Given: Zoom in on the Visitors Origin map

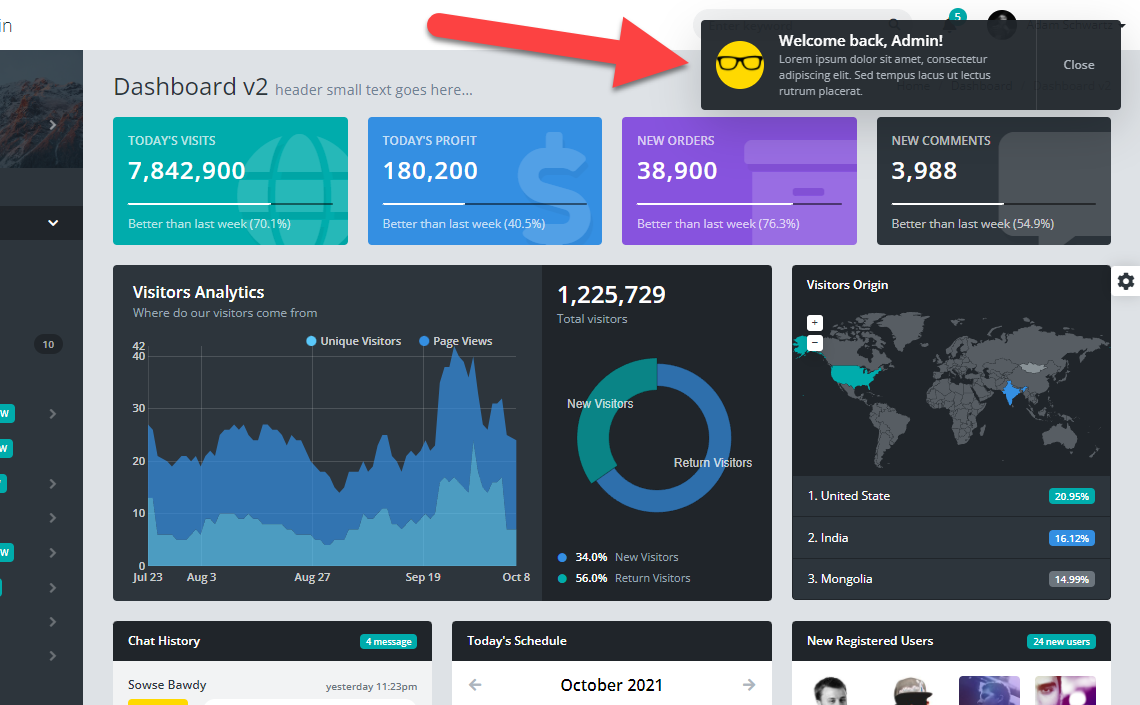Looking at the screenshot, I should 814,323.
